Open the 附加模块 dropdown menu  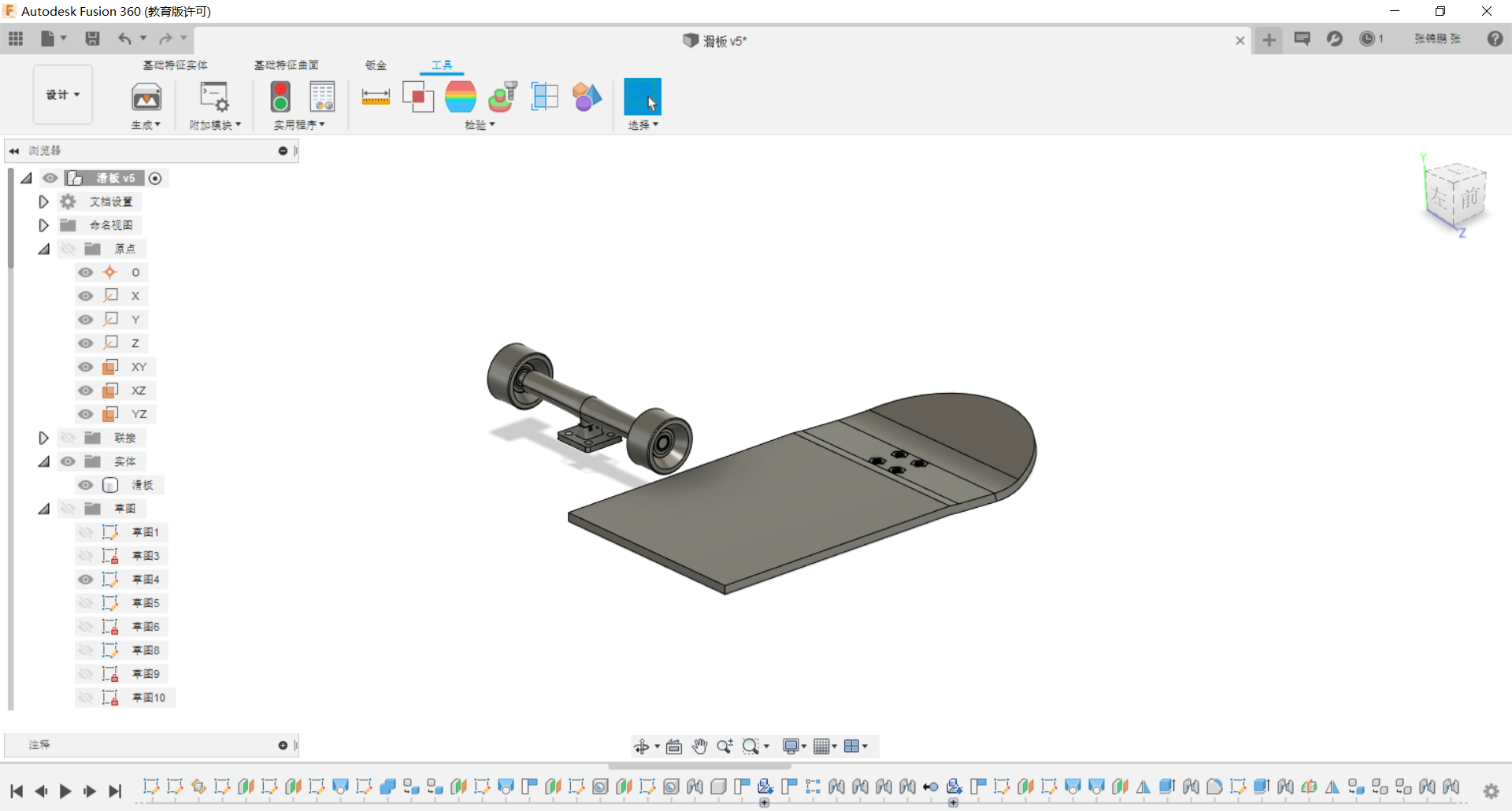215,124
